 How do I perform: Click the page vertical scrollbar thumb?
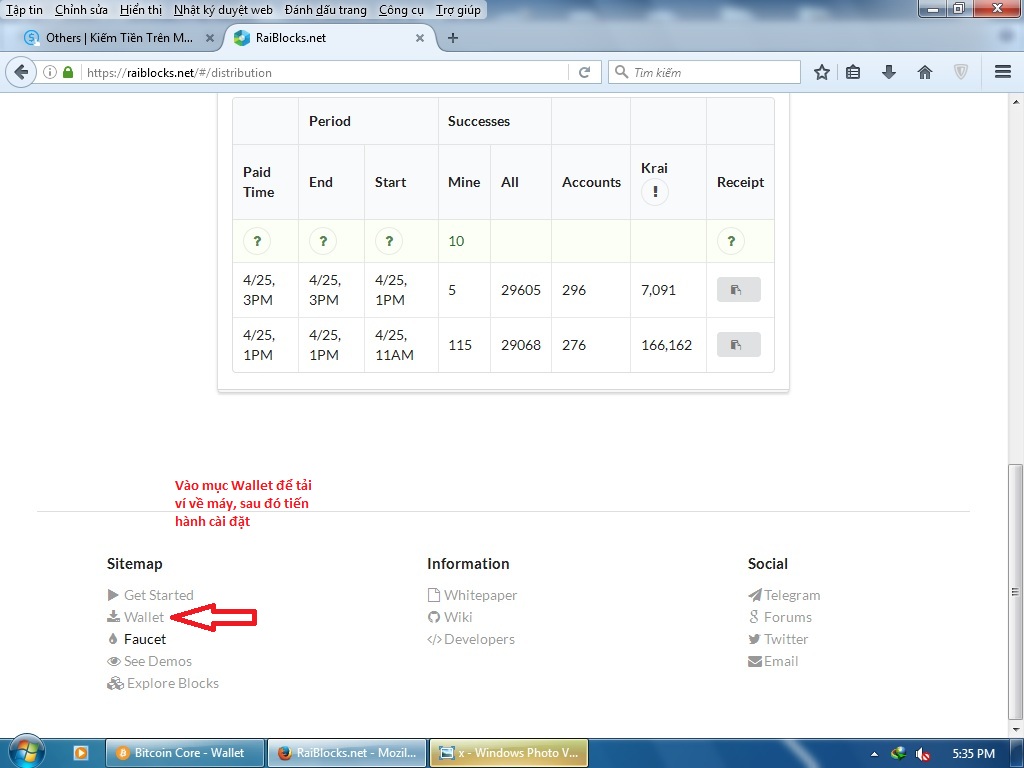[1015, 592]
